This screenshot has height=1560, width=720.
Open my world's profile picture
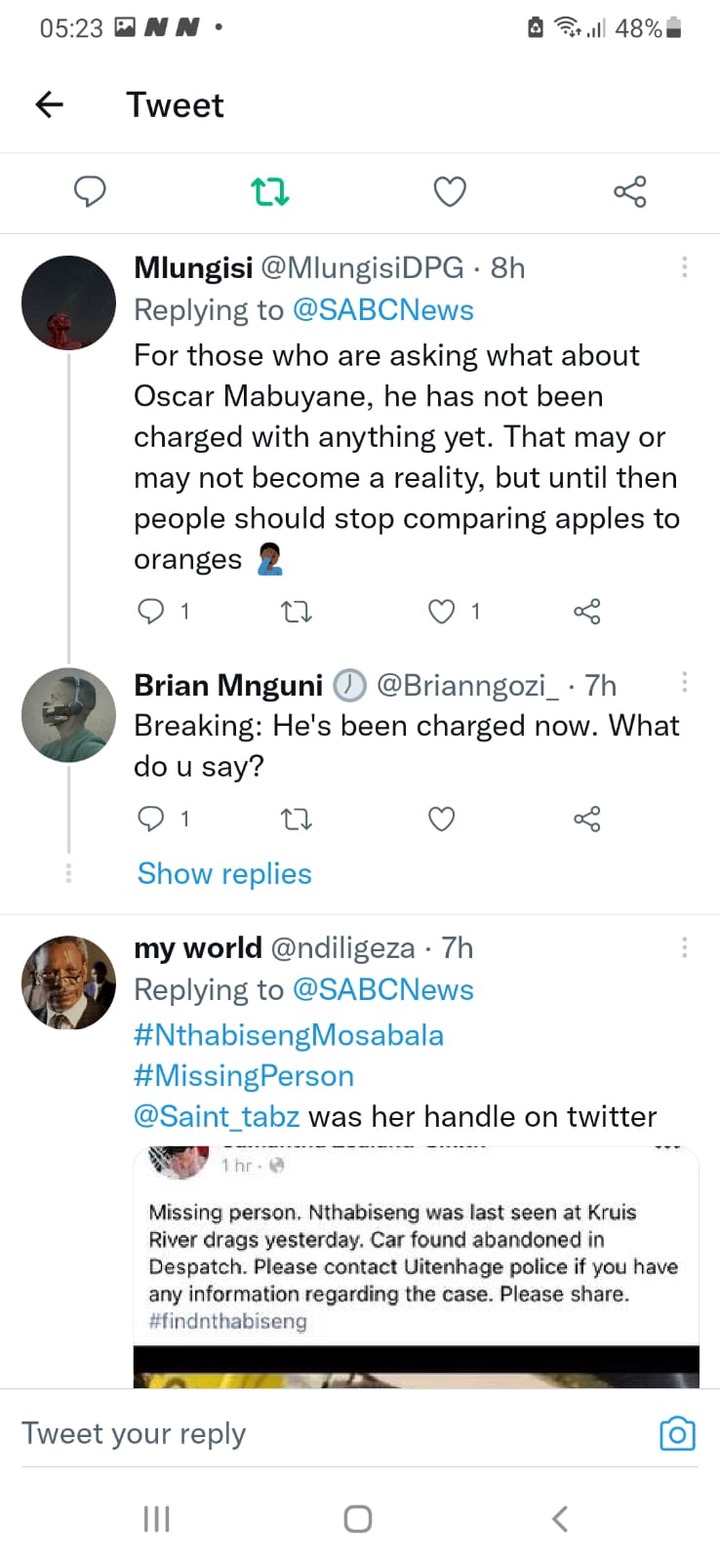pos(69,983)
